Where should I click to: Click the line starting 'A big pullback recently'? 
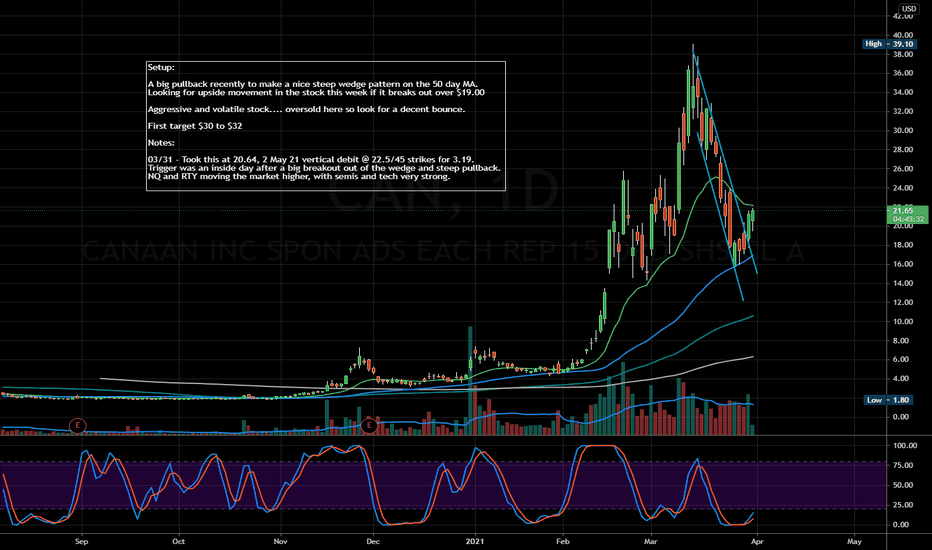[x=313, y=84]
